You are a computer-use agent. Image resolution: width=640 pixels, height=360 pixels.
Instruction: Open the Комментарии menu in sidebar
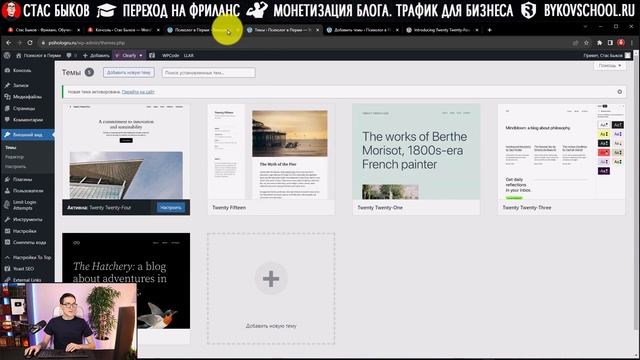pyautogui.click(x=27, y=120)
